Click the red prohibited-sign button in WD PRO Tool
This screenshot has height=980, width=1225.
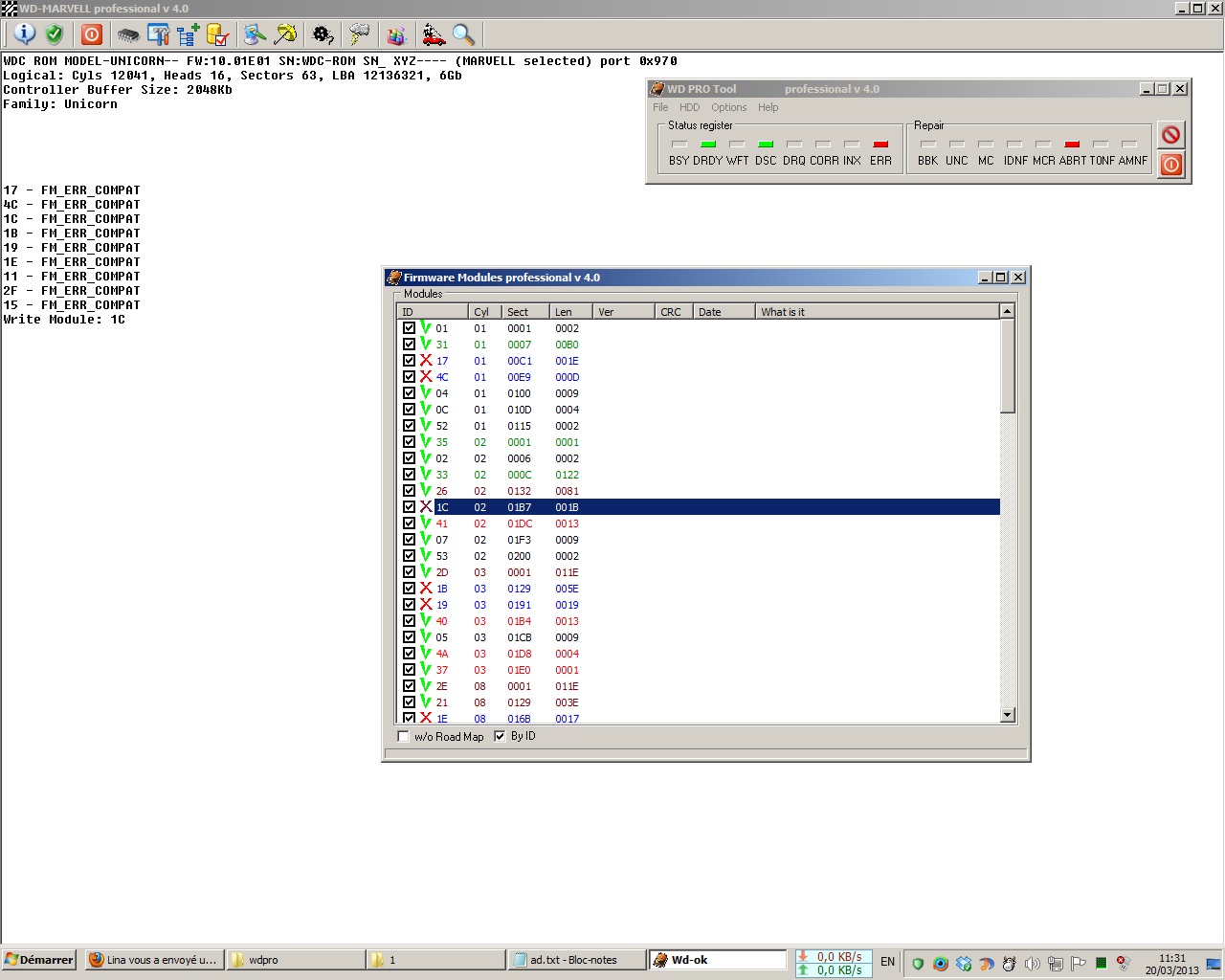1170,134
